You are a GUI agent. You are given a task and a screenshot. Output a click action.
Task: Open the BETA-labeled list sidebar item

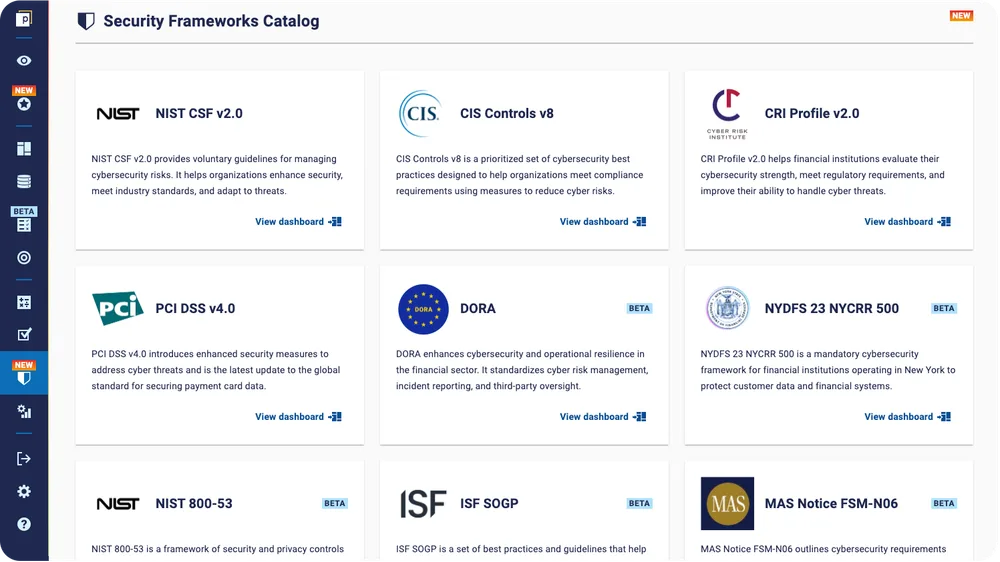[24, 224]
